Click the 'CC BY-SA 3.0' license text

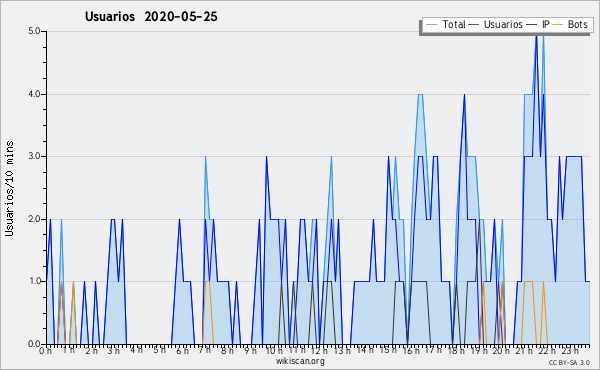pos(569,363)
